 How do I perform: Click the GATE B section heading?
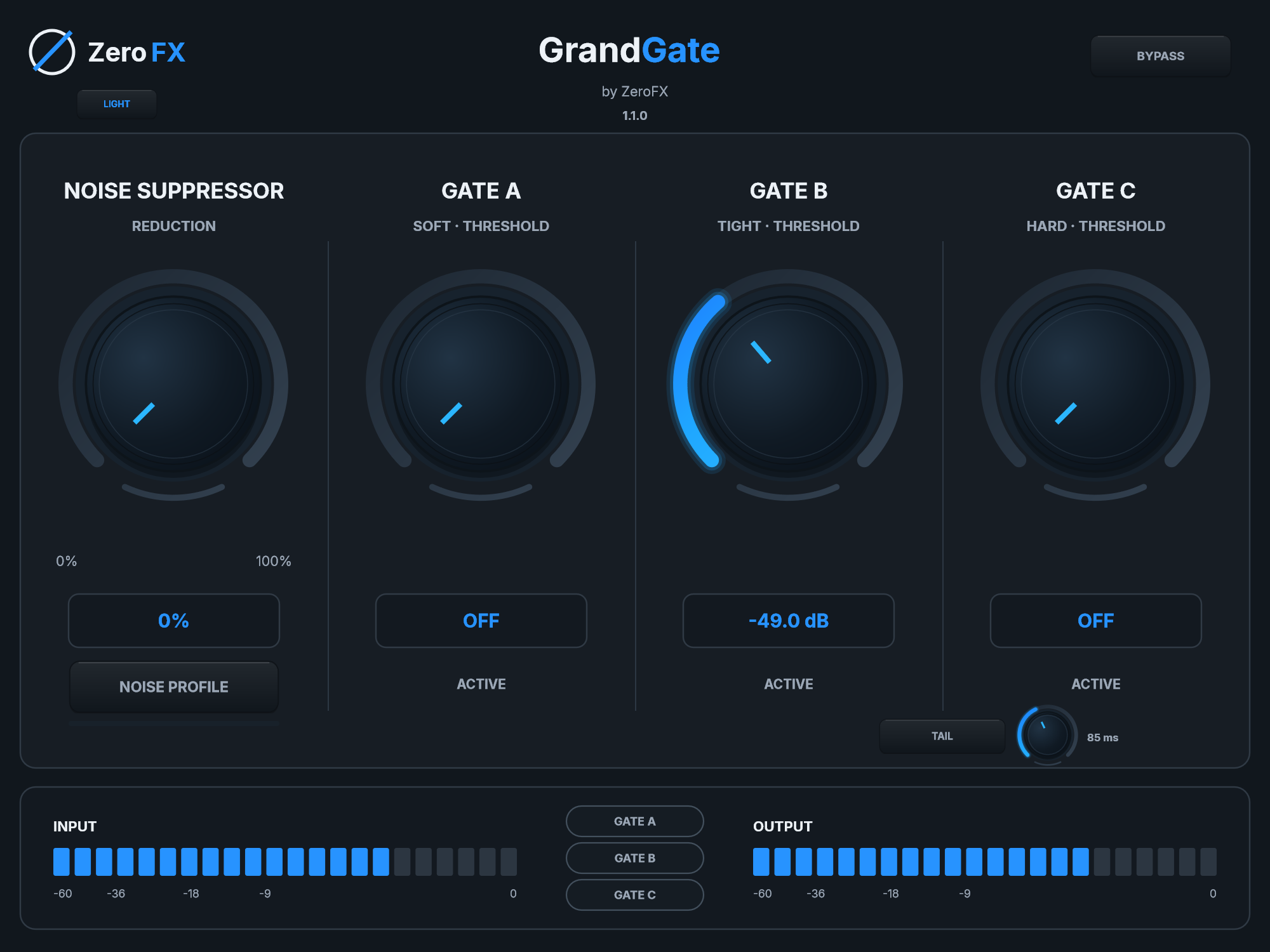(x=789, y=191)
